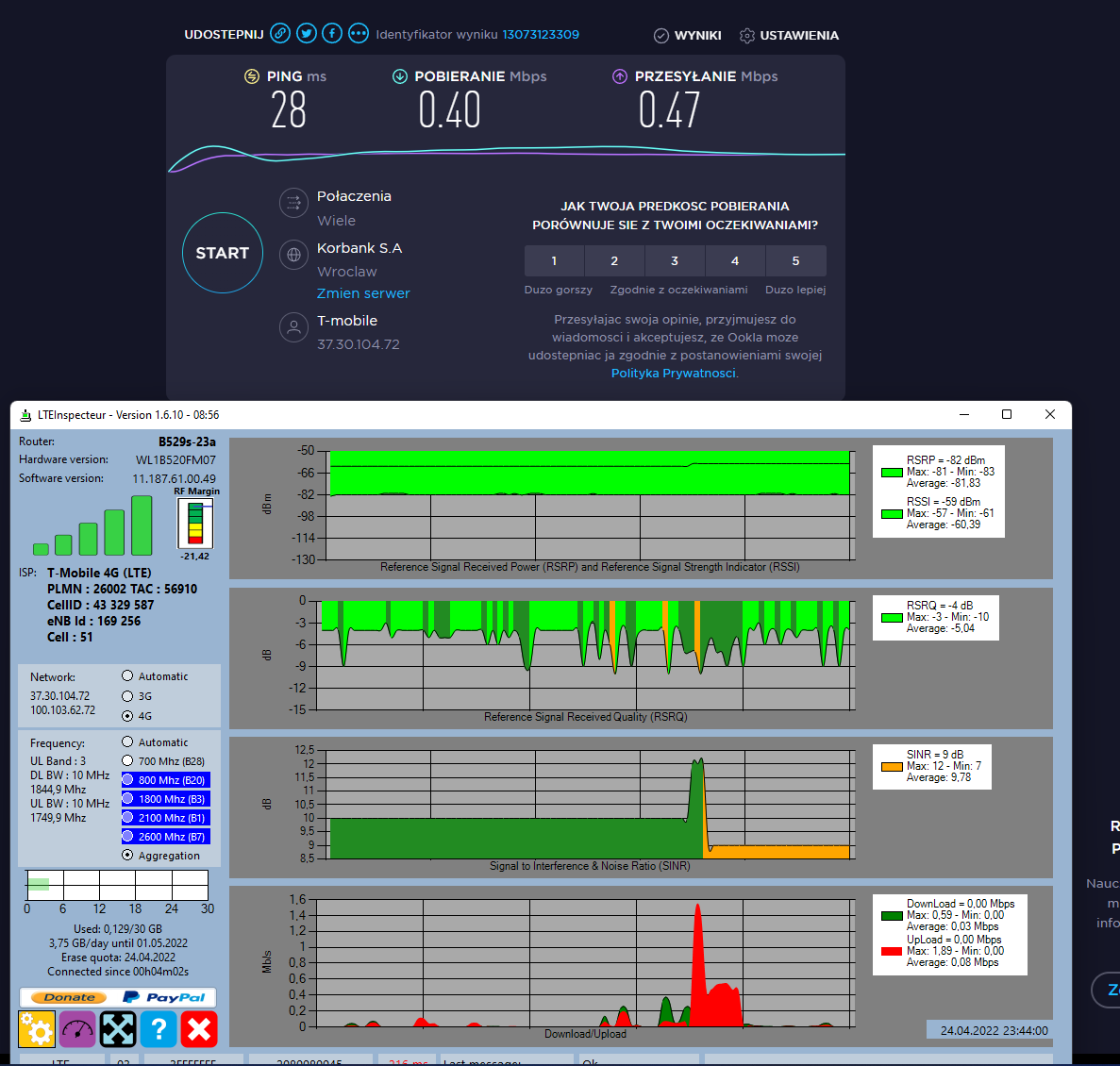This screenshot has width=1120, height=1066.
Task: Share result via Twitter icon
Action: [307, 34]
